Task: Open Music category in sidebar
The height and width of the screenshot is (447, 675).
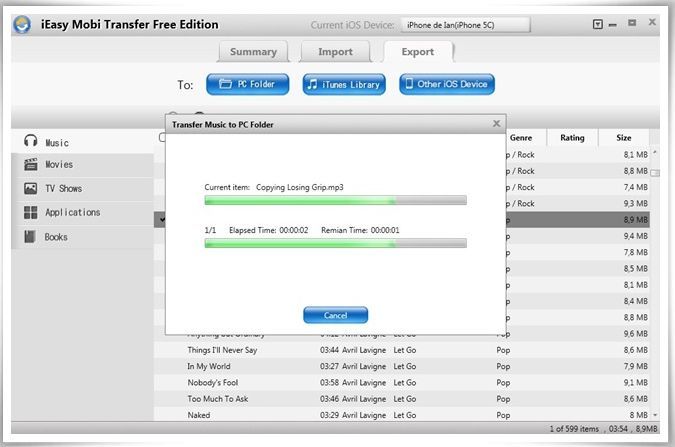Action: 83,141
